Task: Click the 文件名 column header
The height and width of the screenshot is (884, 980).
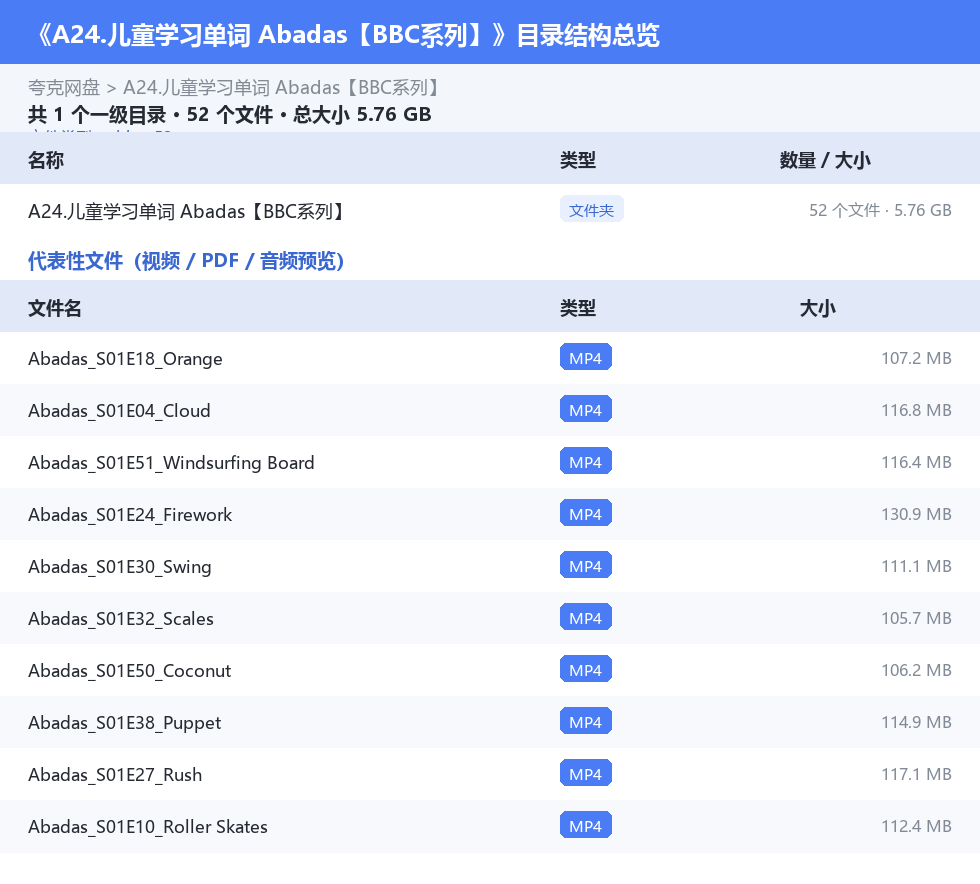Action: 55,308
